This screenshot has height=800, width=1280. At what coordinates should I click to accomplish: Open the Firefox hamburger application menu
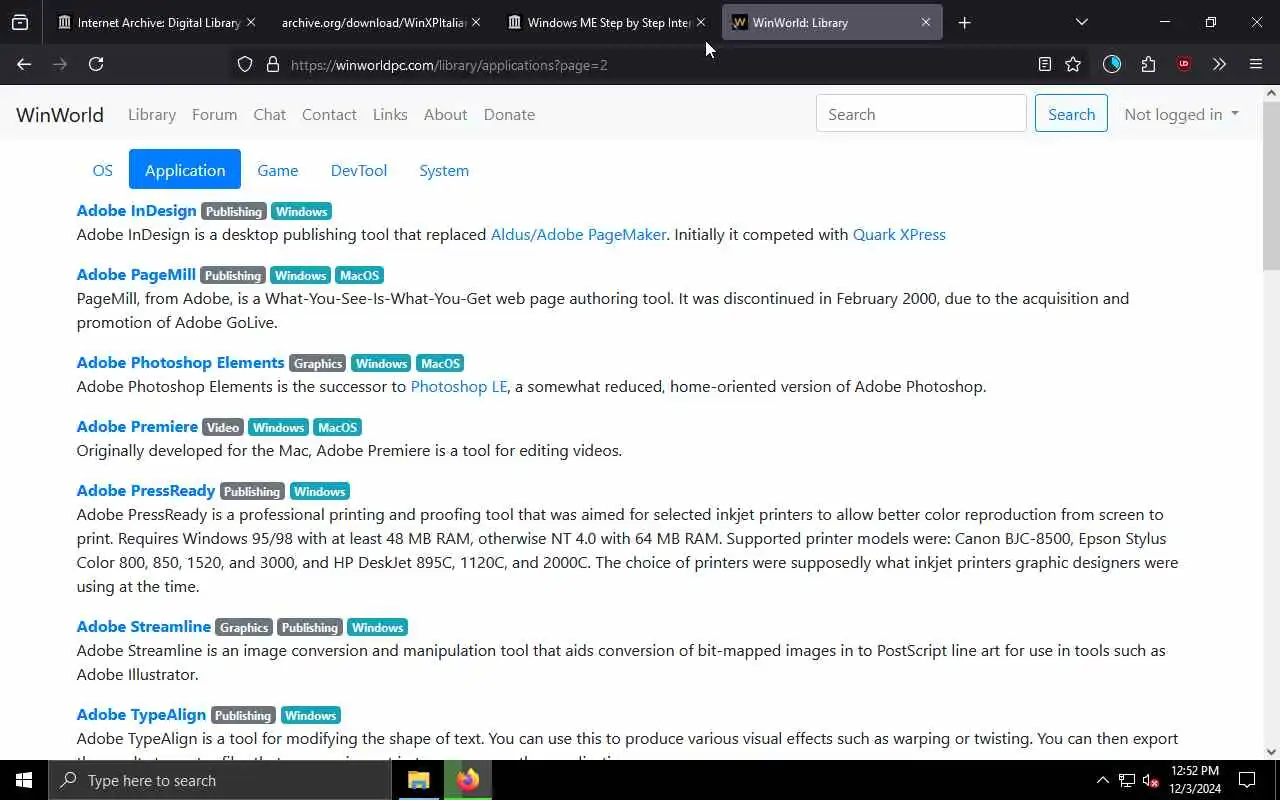tap(1256, 64)
